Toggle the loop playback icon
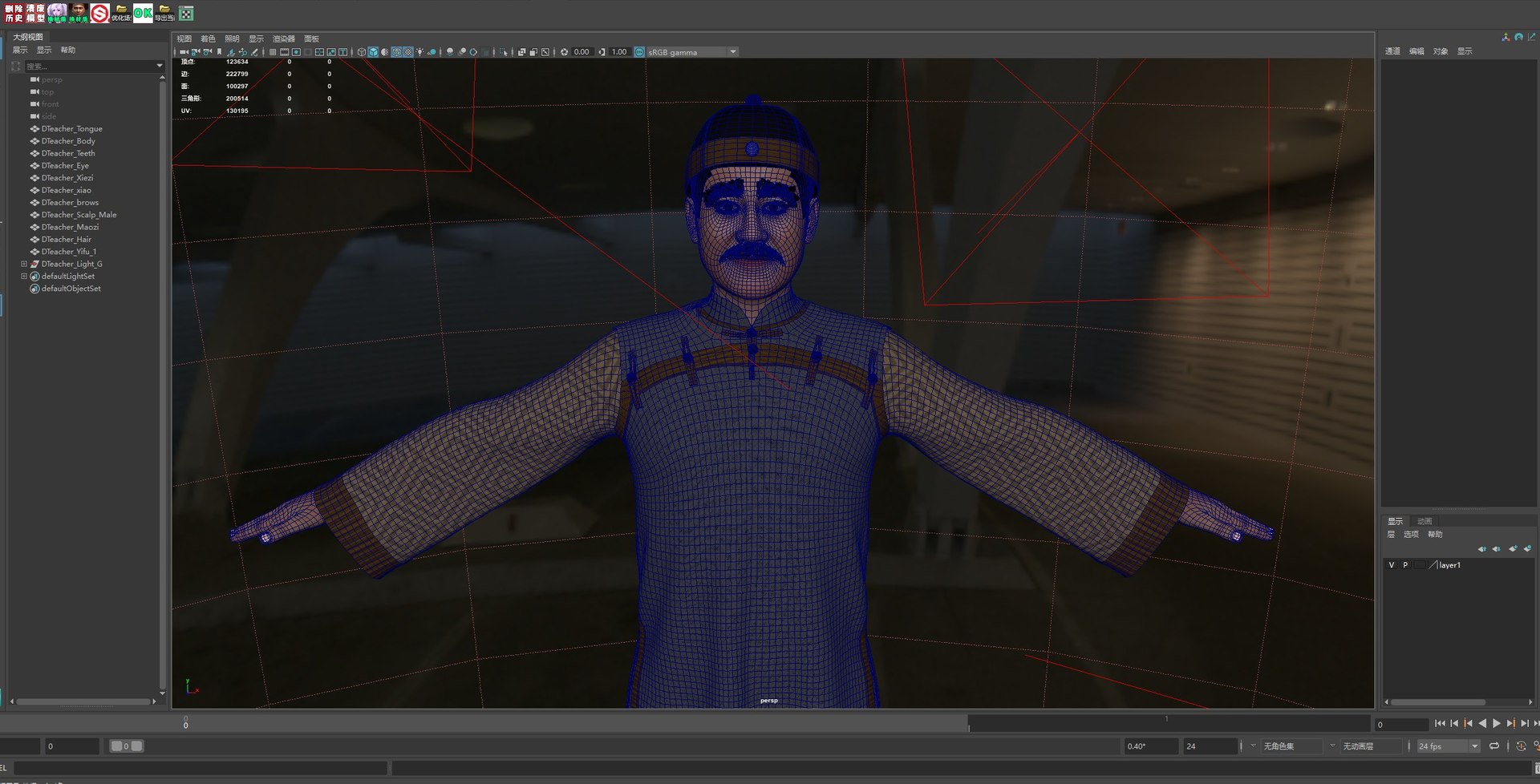Screen dimensions: 1540x784 pyautogui.click(x=1493, y=746)
